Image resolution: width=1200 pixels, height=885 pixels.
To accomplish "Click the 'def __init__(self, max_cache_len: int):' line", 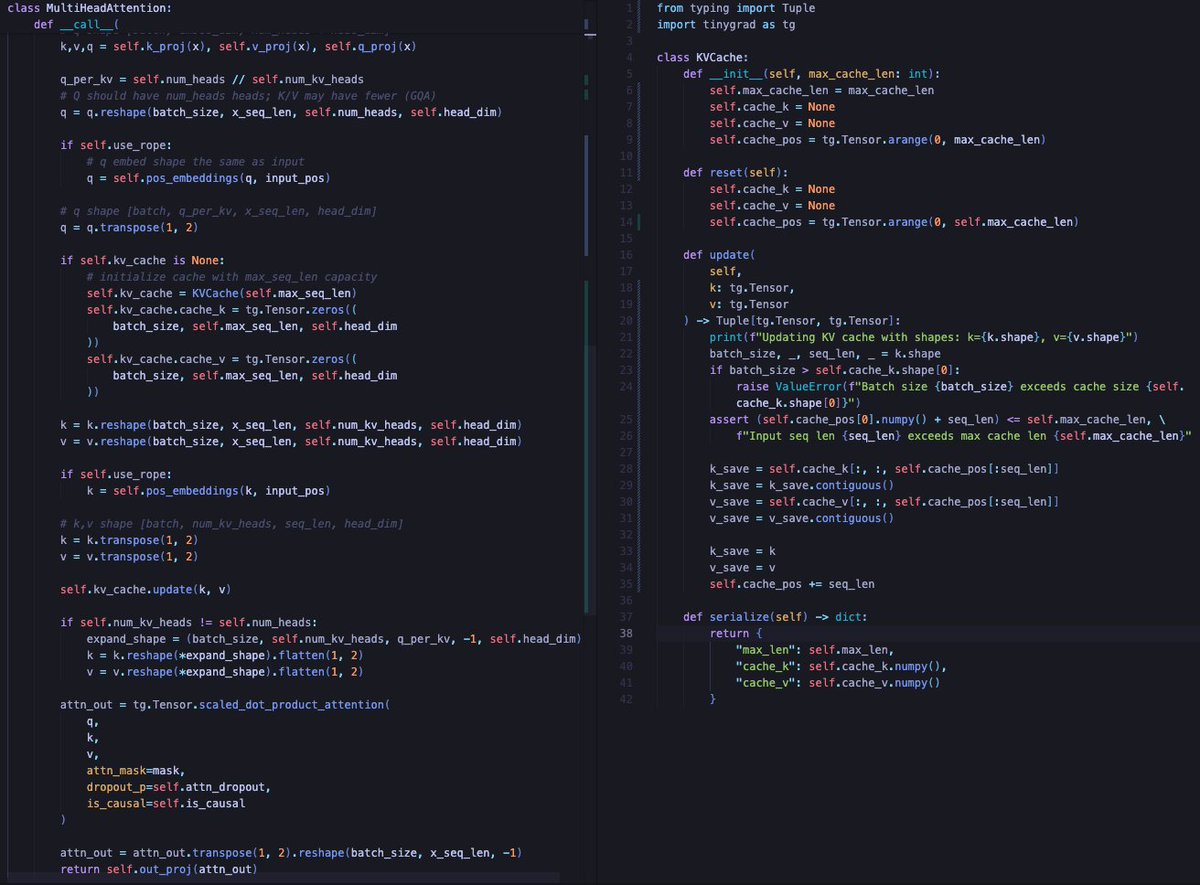I will (812, 74).
